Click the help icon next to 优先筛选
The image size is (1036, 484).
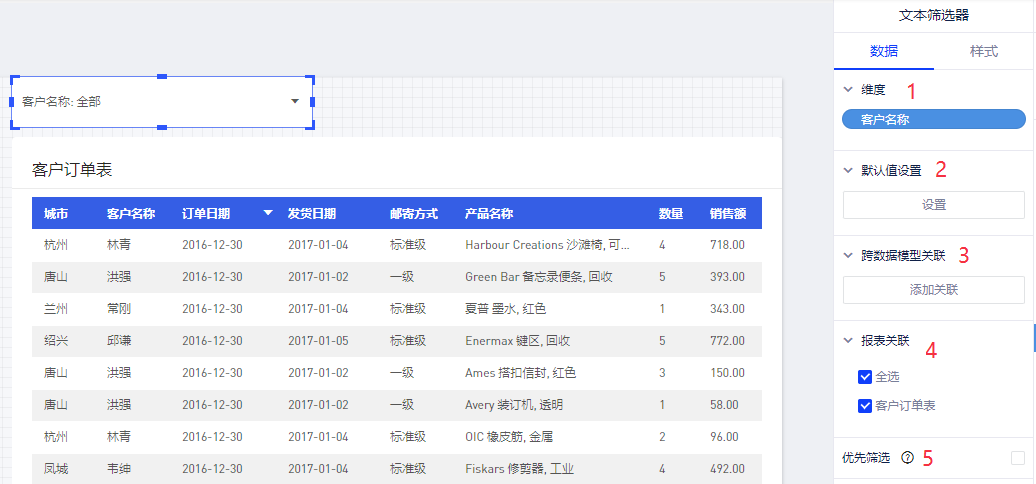[907, 458]
